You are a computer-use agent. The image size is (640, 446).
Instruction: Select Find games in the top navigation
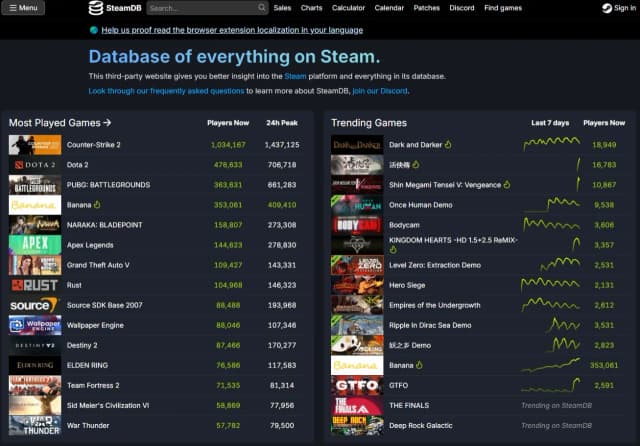coord(503,8)
